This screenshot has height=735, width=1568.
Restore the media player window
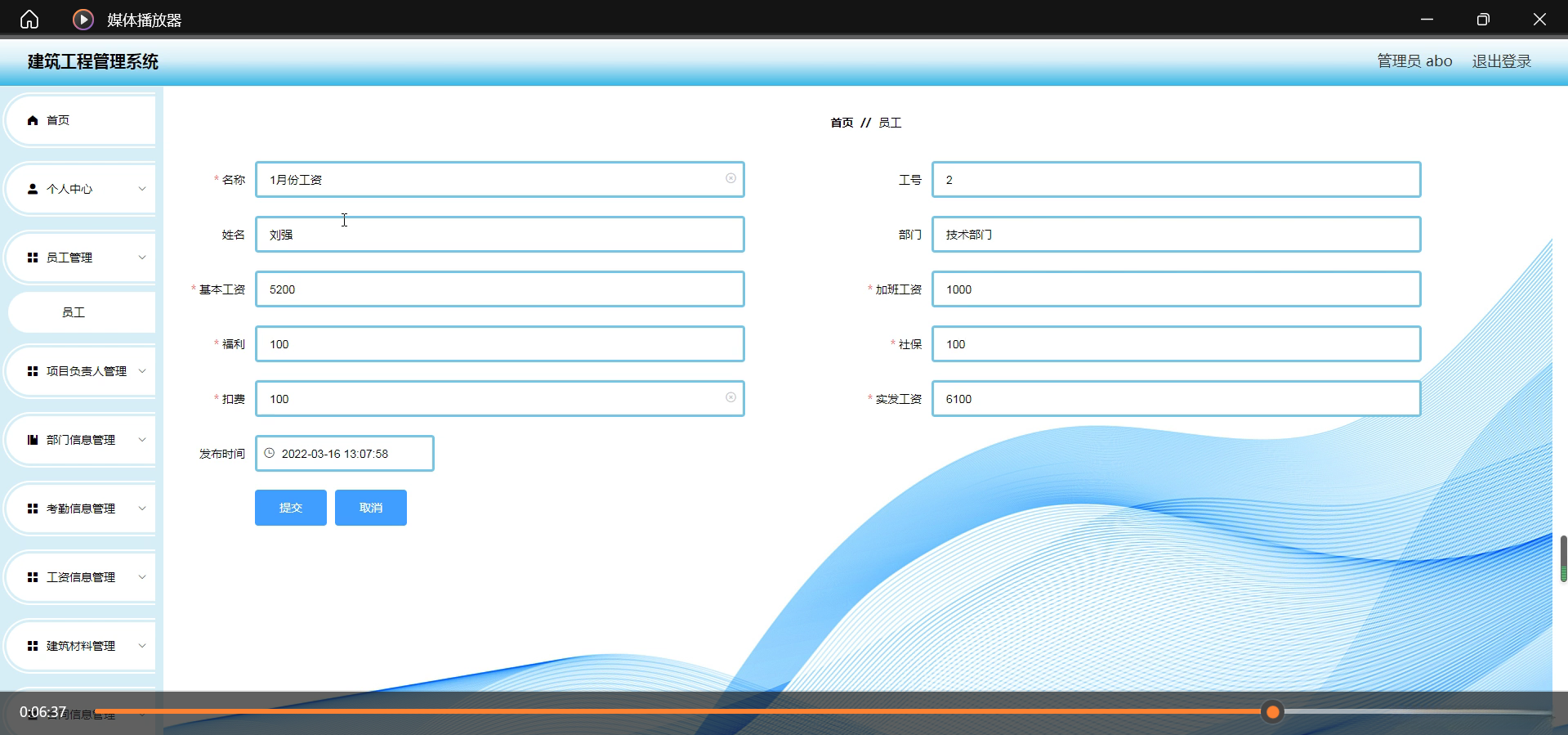(1483, 19)
